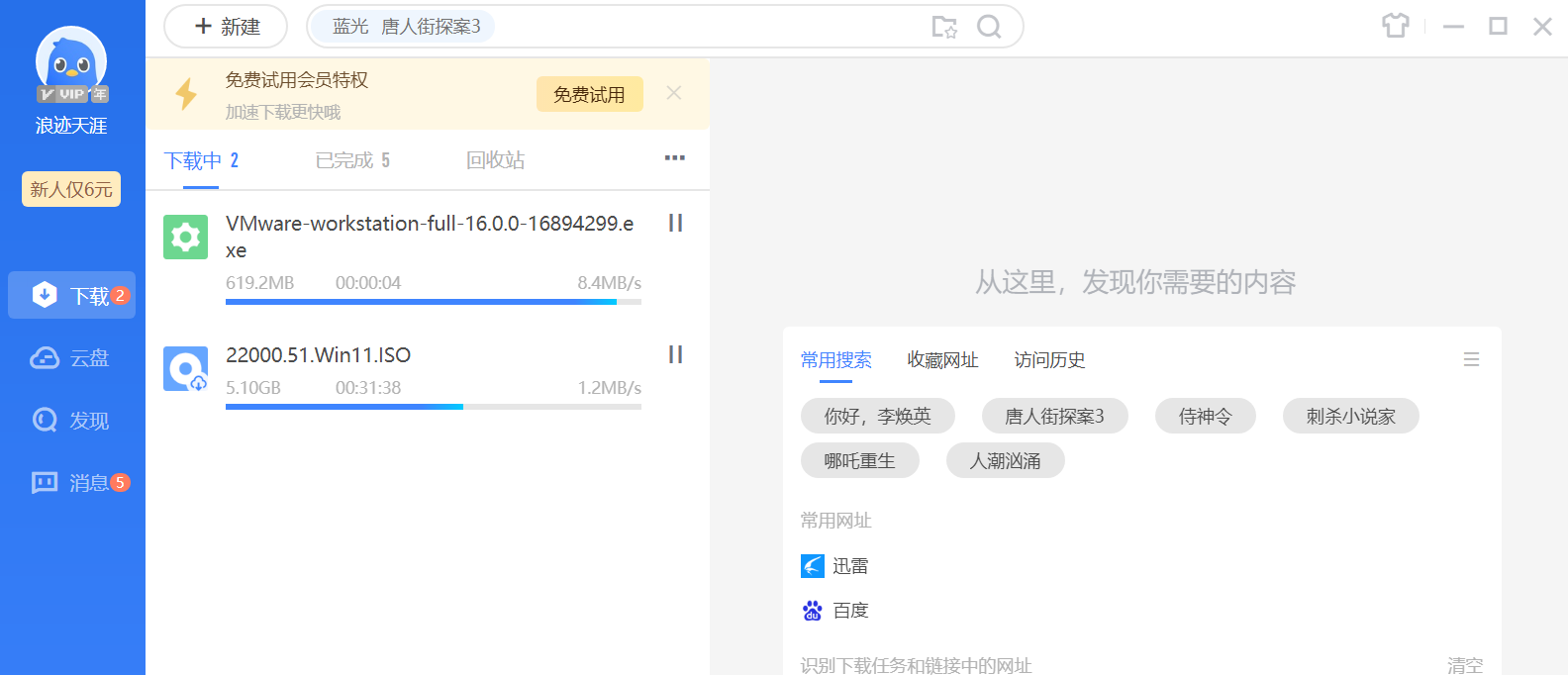The height and width of the screenshot is (675, 1568).
Task: Open the 云盘 cloud drive section
Action: click(x=71, y=358)
